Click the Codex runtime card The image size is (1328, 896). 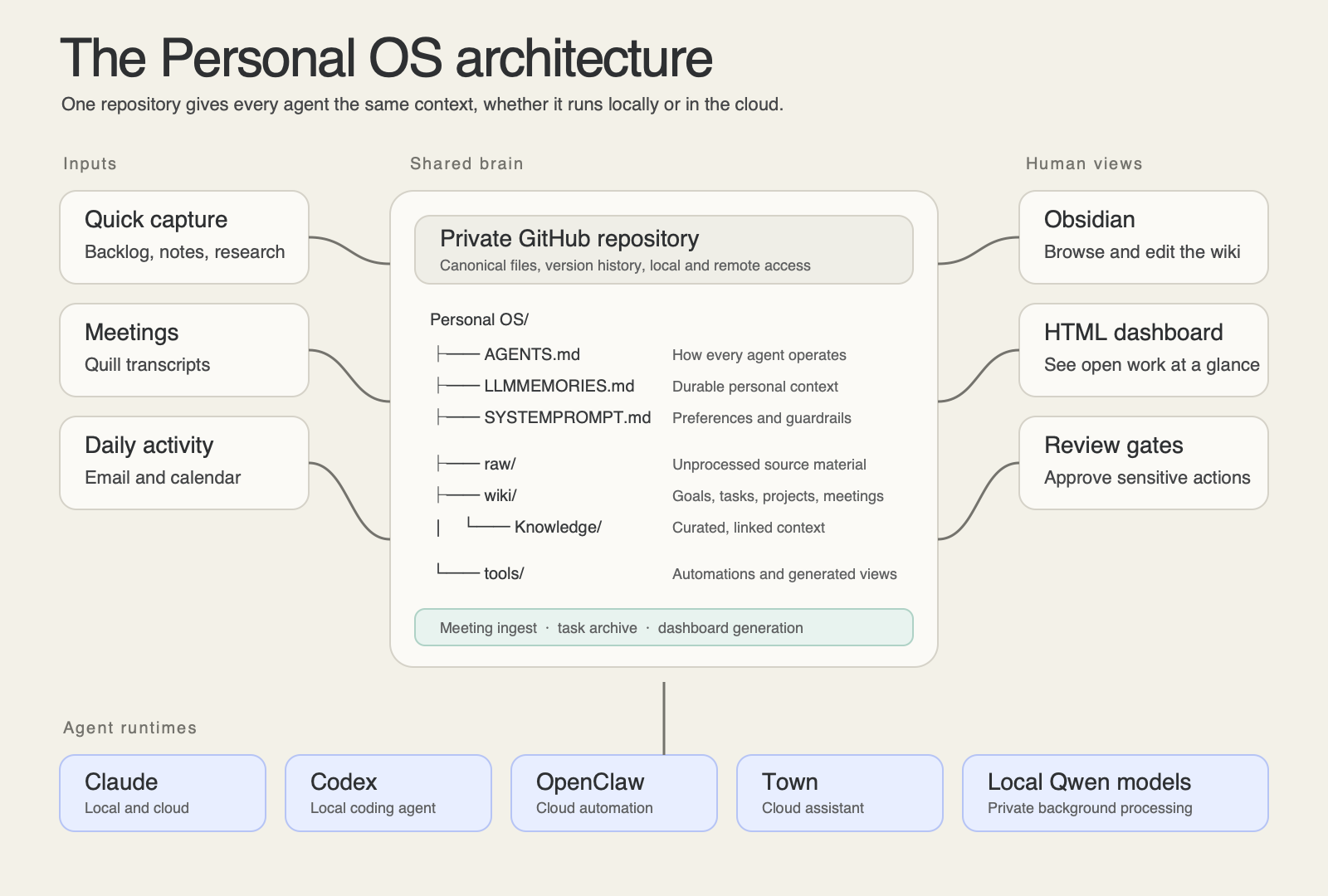(388, 793)
